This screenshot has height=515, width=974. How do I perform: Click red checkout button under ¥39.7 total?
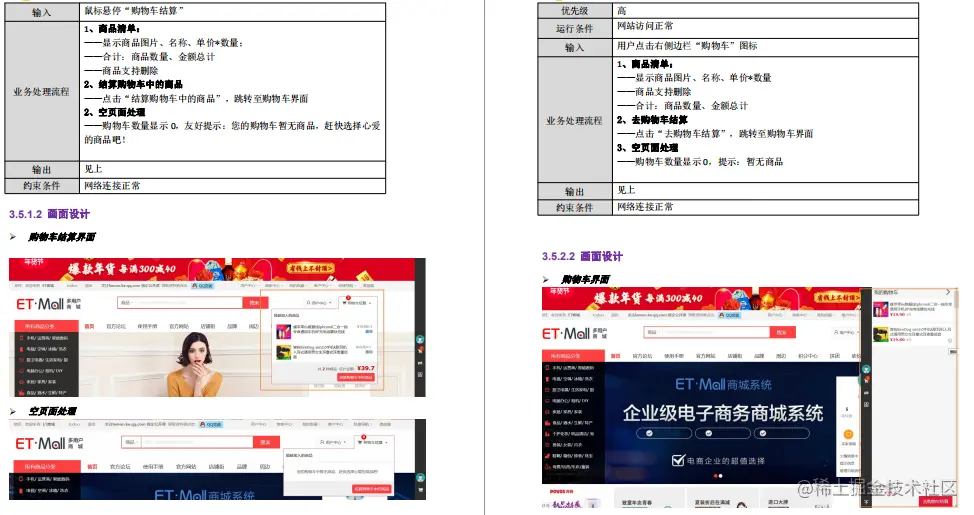pos(356,377)
